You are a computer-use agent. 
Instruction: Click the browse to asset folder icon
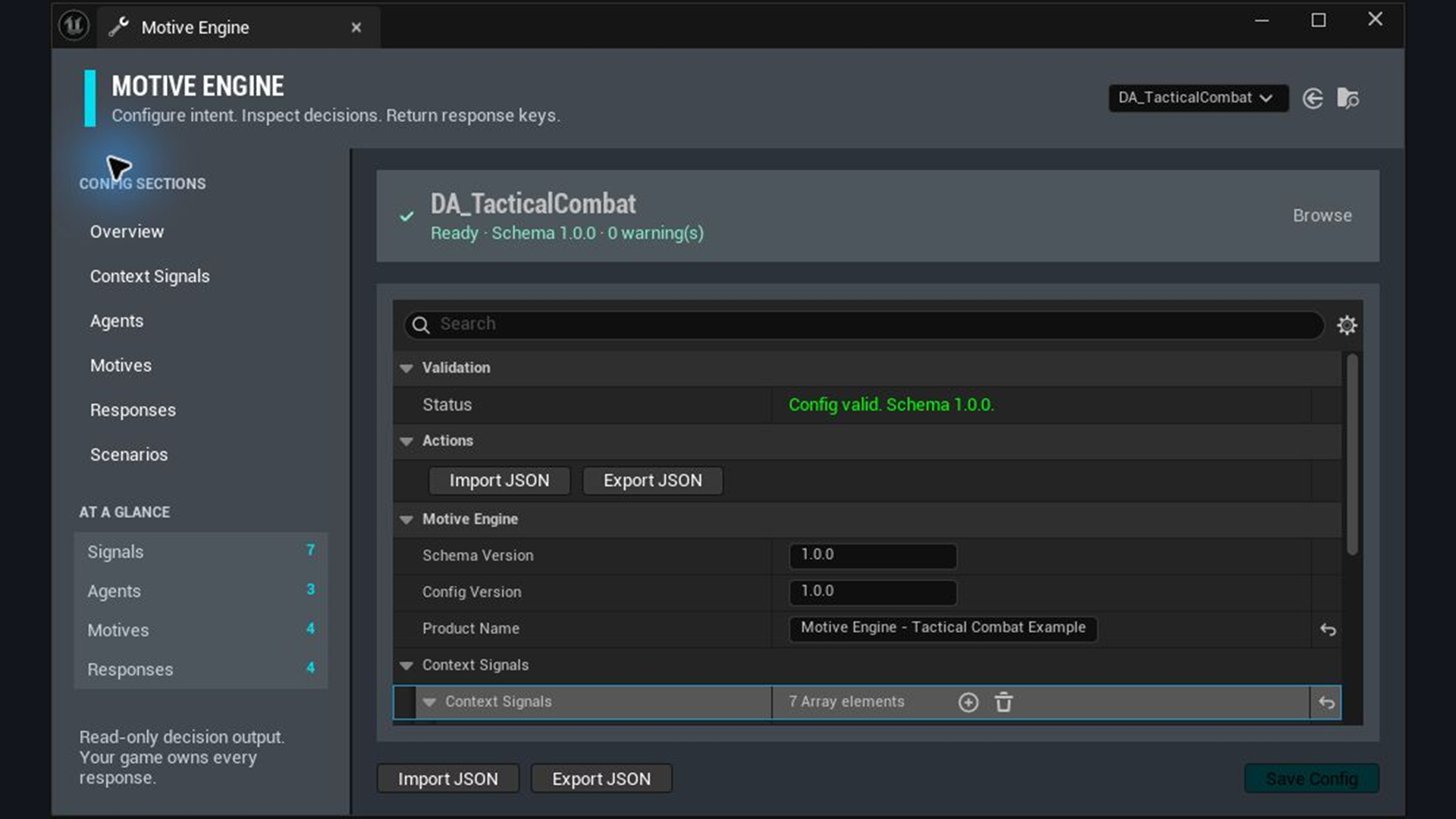pyautogui.click(x=1348, y=99)
